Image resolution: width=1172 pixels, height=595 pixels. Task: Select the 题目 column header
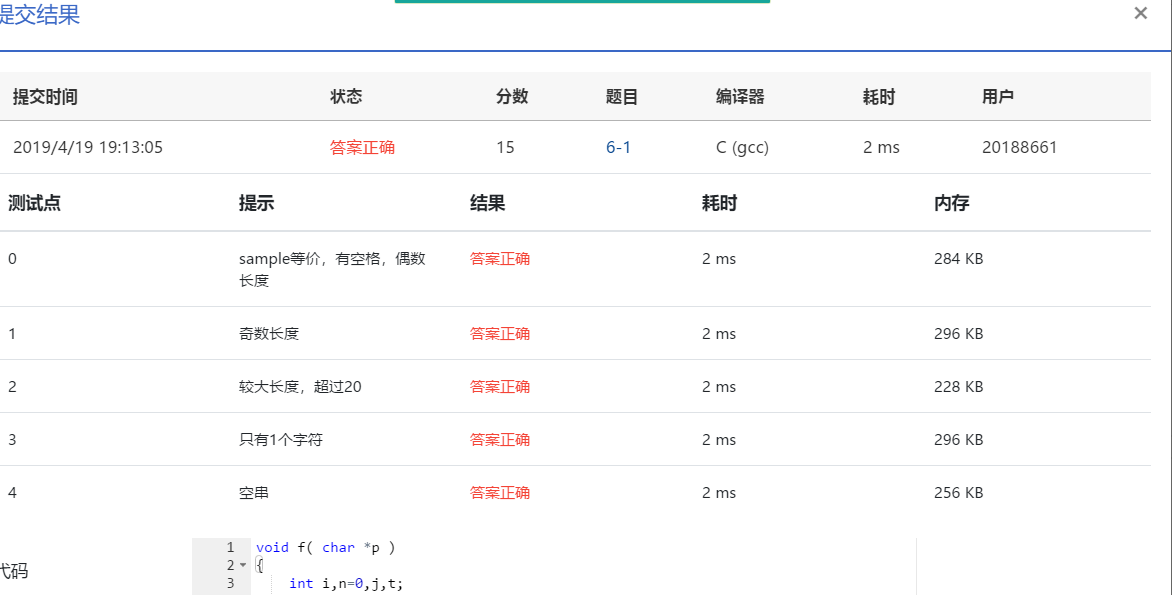click(x=622, y=96)
